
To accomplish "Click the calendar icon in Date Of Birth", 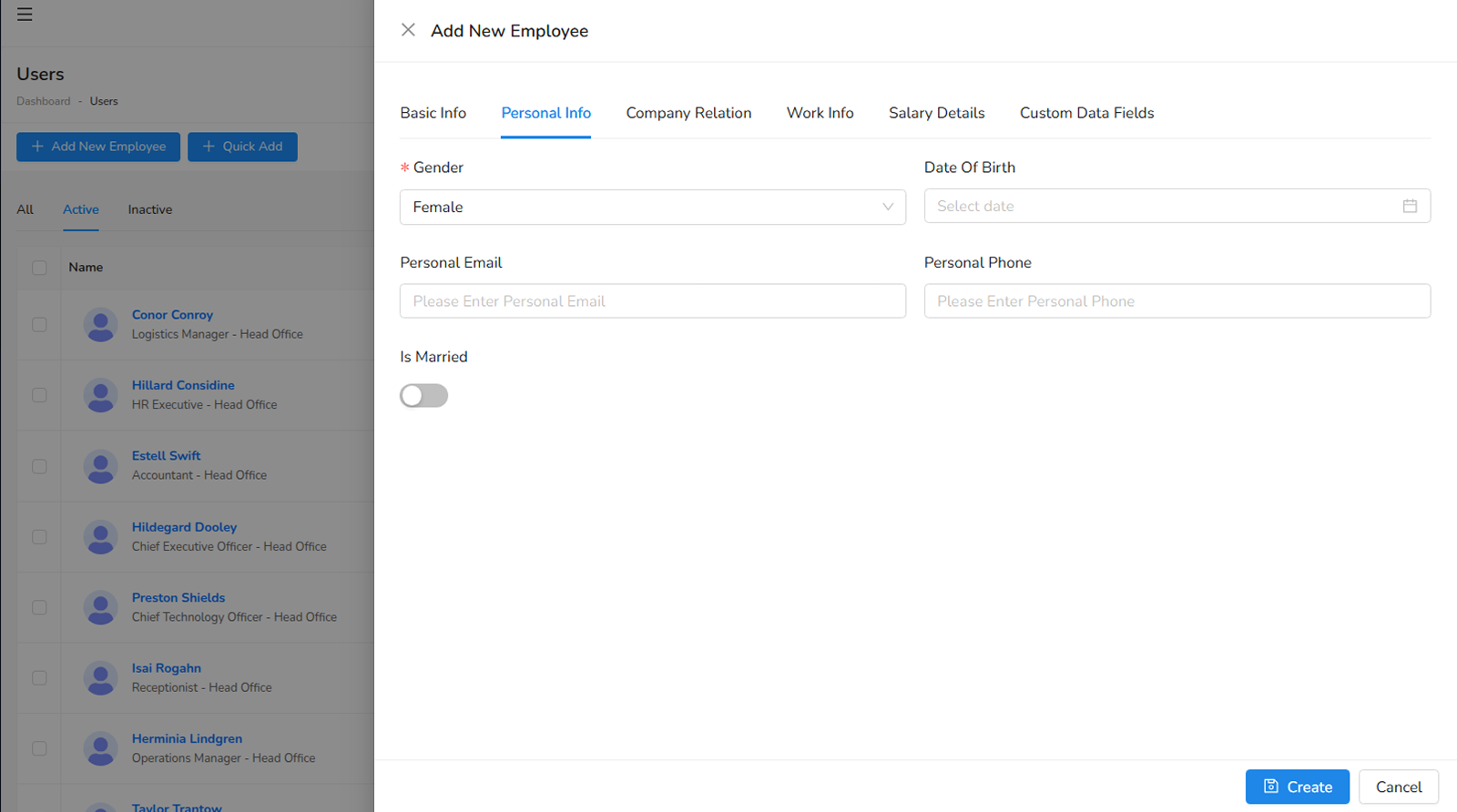I will (1410, 206).
